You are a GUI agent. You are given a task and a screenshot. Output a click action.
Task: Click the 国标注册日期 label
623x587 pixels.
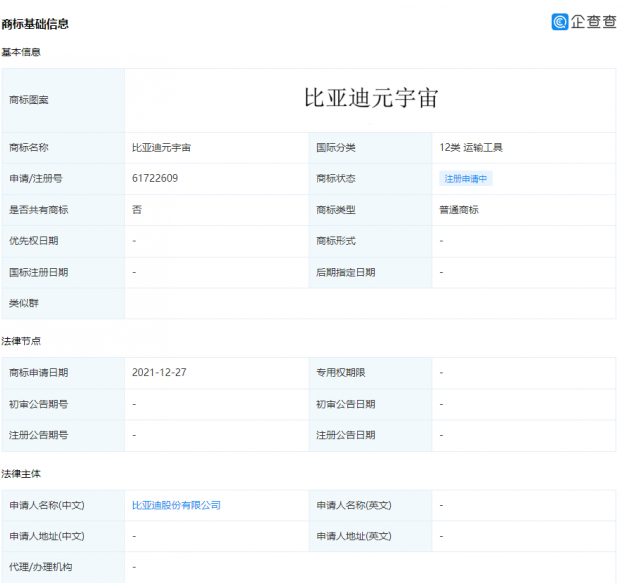coord(39,272)
